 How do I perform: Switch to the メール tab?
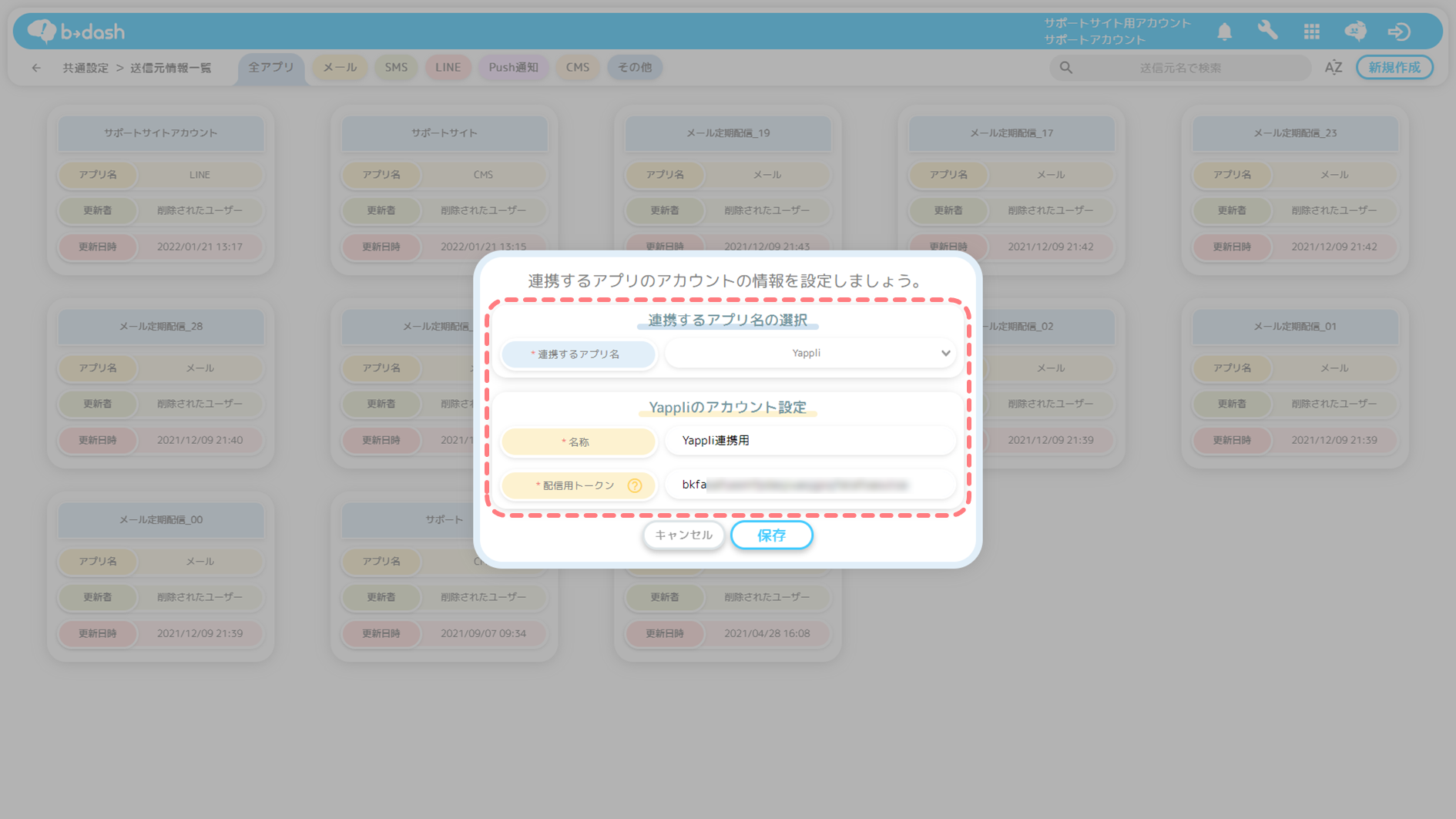coord(340,67)
